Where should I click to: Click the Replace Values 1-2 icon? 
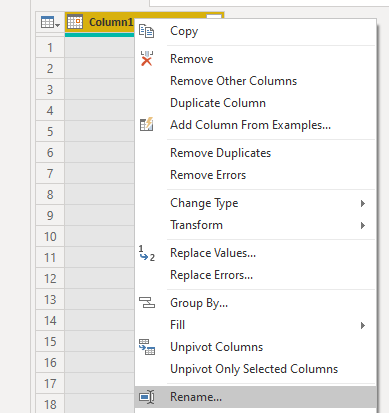click(x=147, y=253)
